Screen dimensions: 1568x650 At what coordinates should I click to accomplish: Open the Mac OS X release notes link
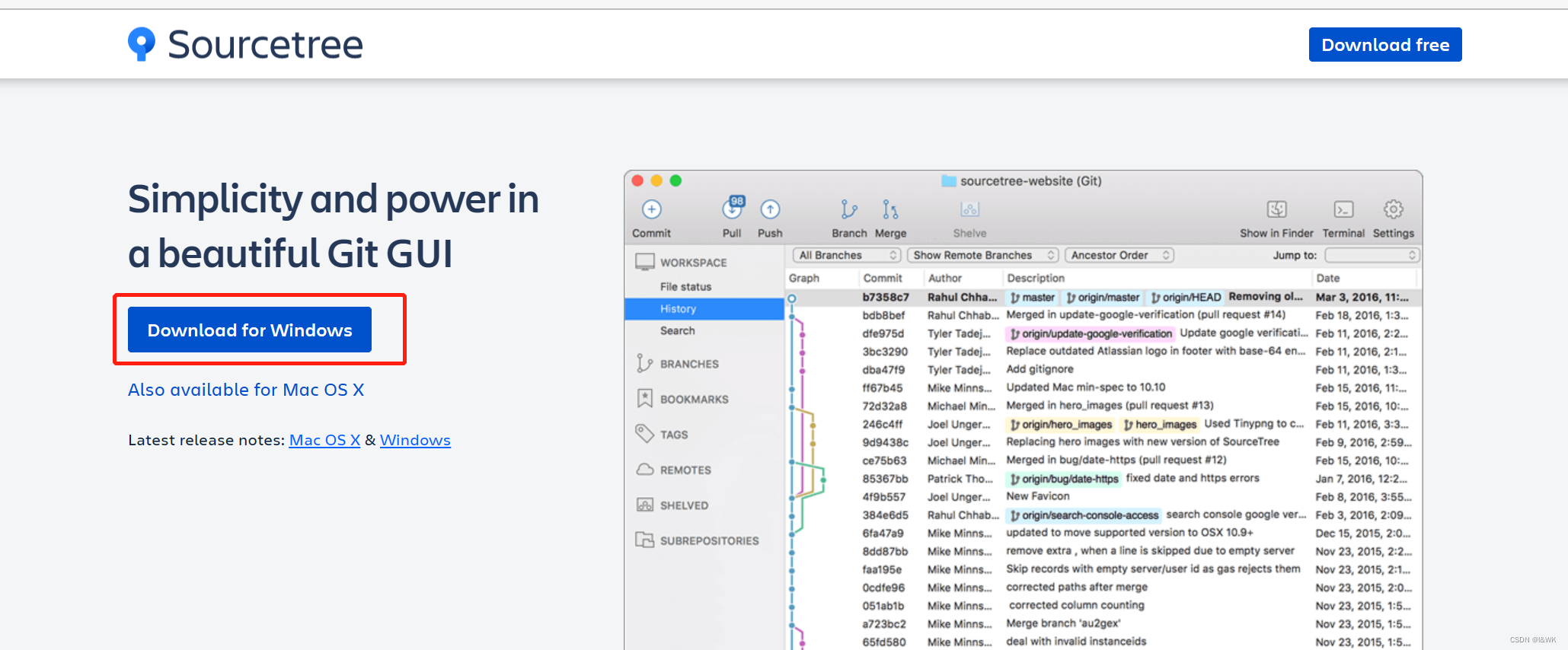(x=324, y=440)
